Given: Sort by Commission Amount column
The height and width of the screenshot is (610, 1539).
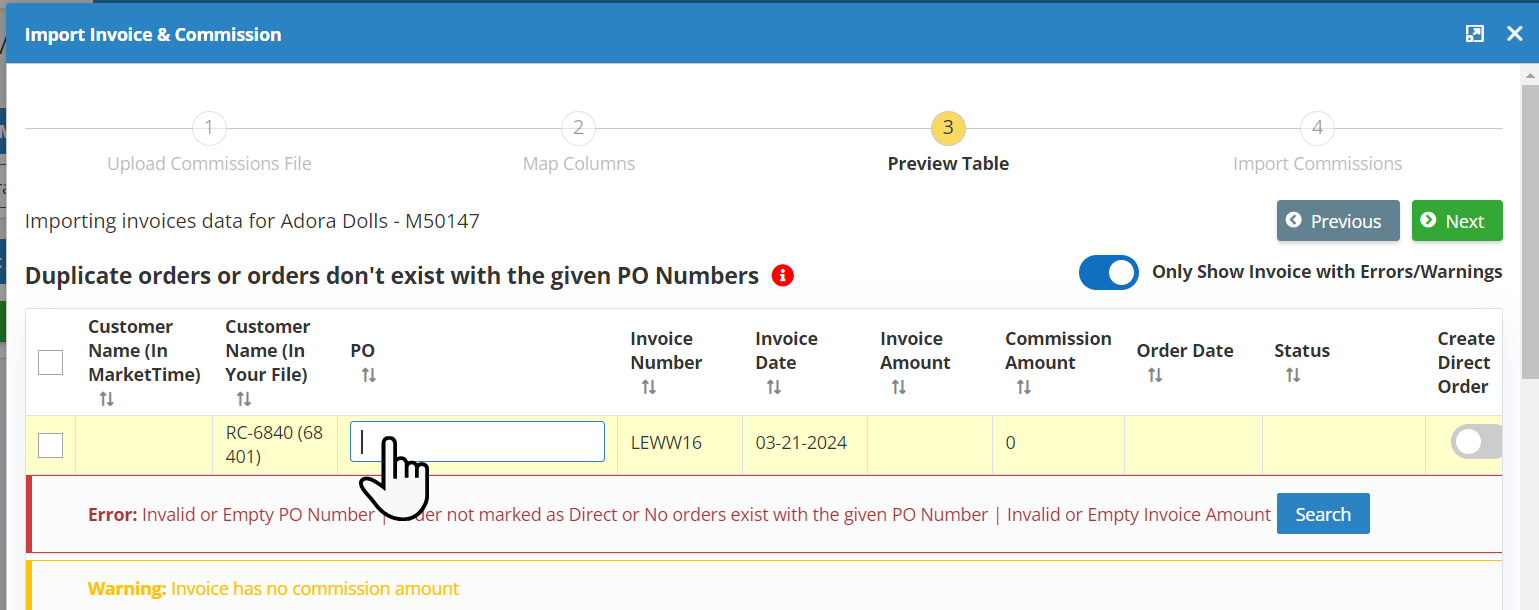Looking at the screenshot, I should point(1024,387).
